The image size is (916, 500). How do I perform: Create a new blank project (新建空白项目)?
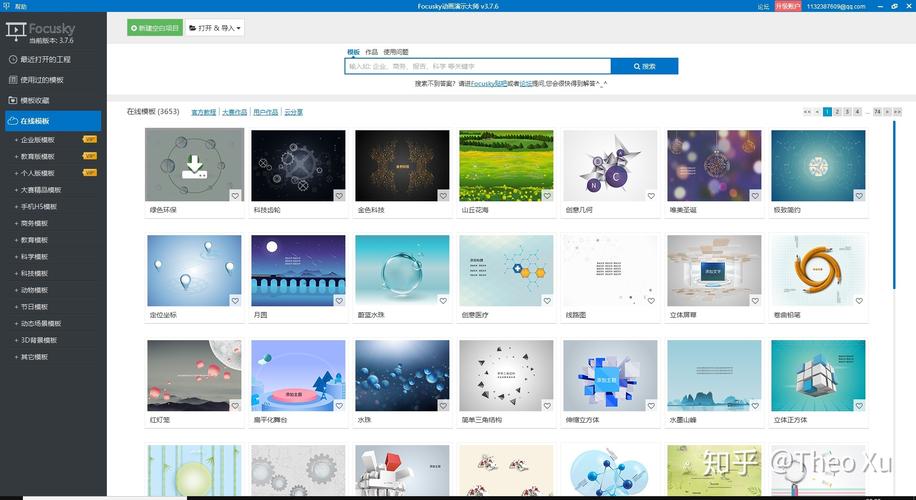pyautogui.click(x=155, y=27)
